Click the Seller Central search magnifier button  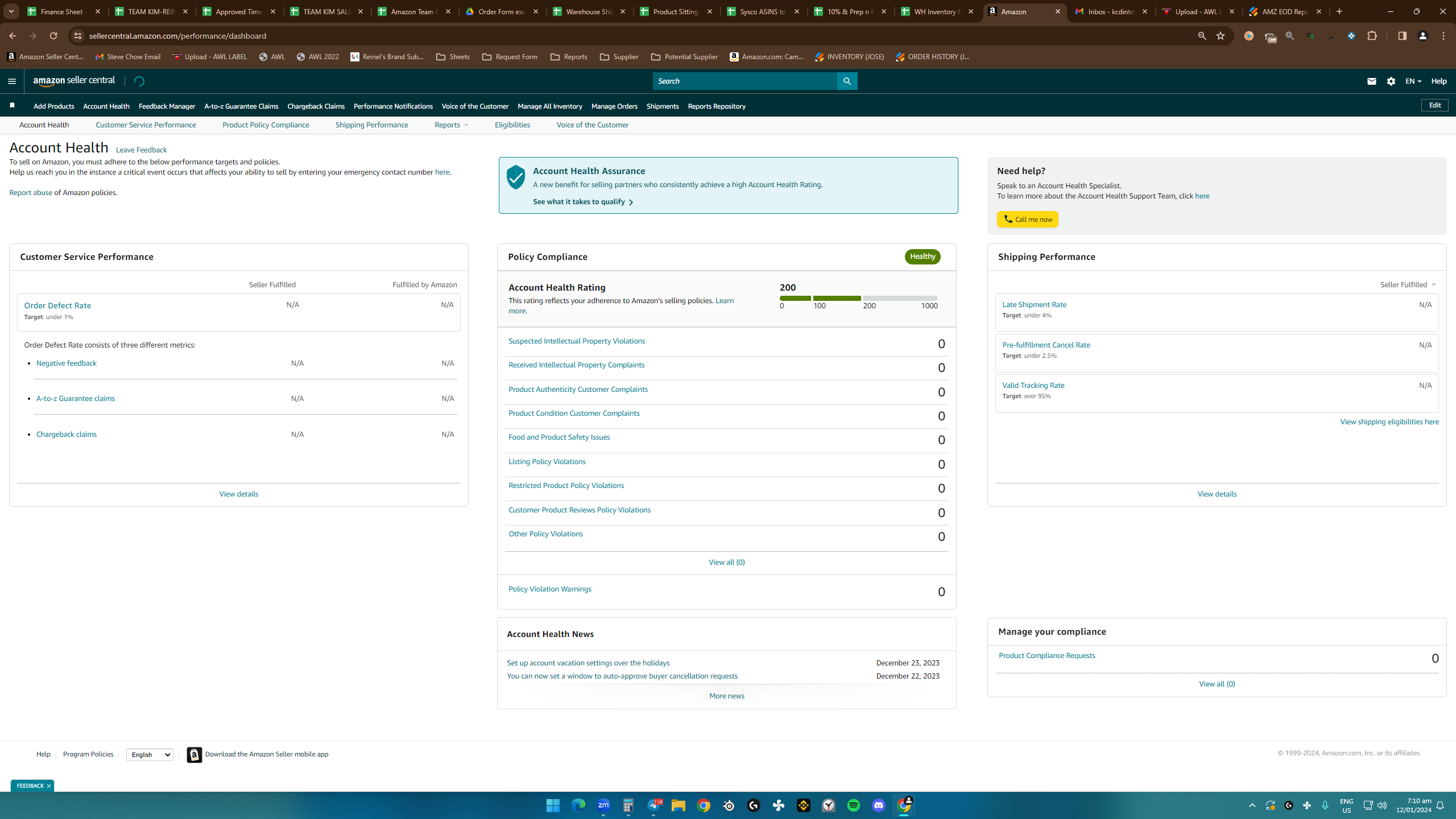(x=847, y=81)
